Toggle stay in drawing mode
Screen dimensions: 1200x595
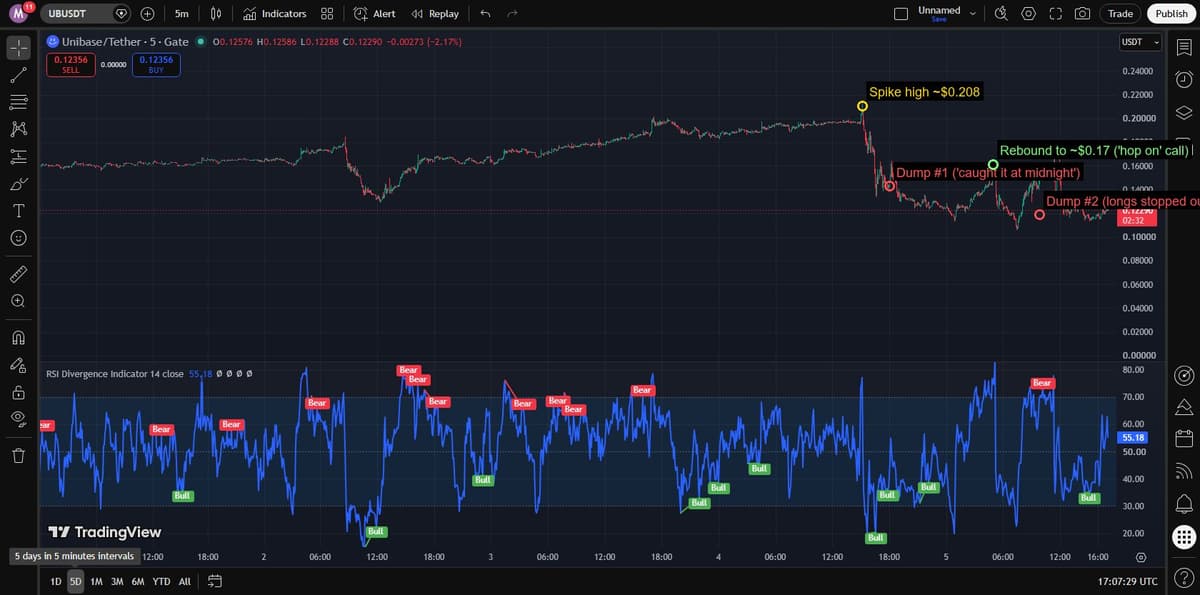point(17,365)
